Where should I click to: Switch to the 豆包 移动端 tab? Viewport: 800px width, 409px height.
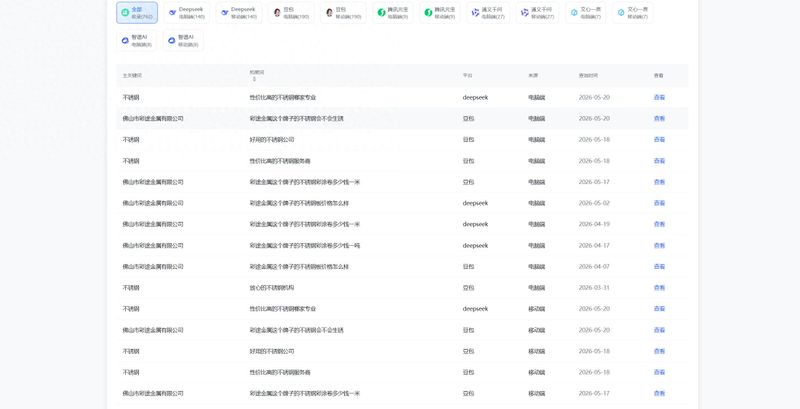tap(343, 13)
